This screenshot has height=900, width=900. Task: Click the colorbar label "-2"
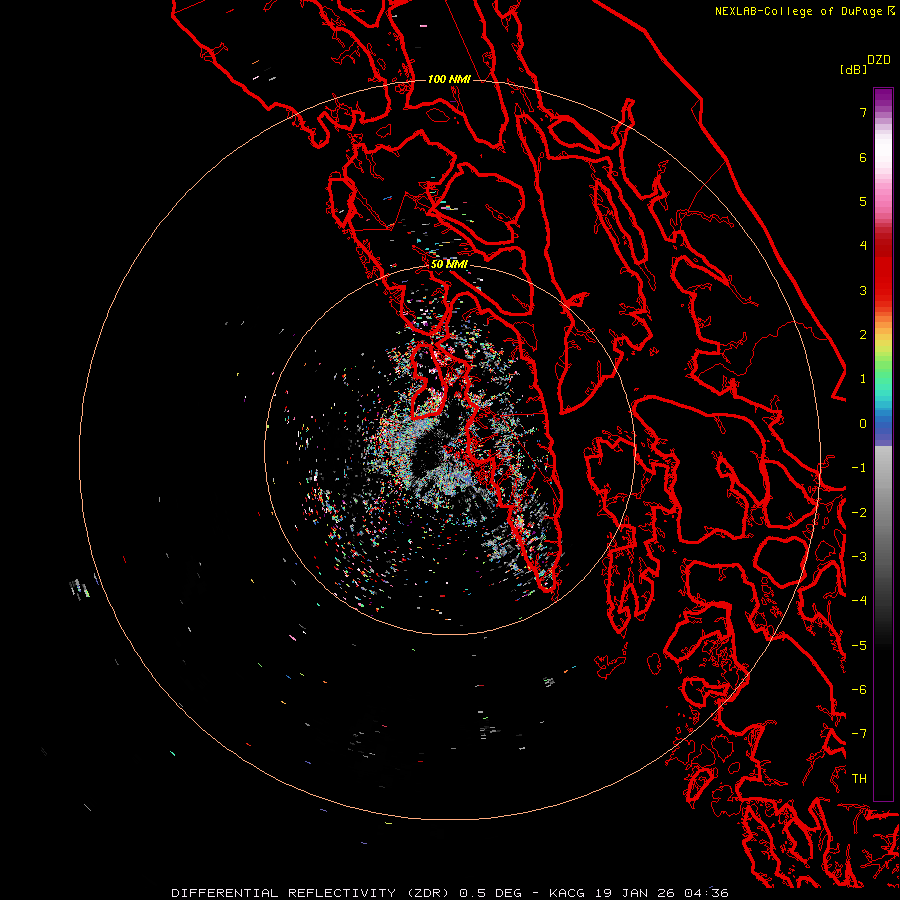pos(859,513)
